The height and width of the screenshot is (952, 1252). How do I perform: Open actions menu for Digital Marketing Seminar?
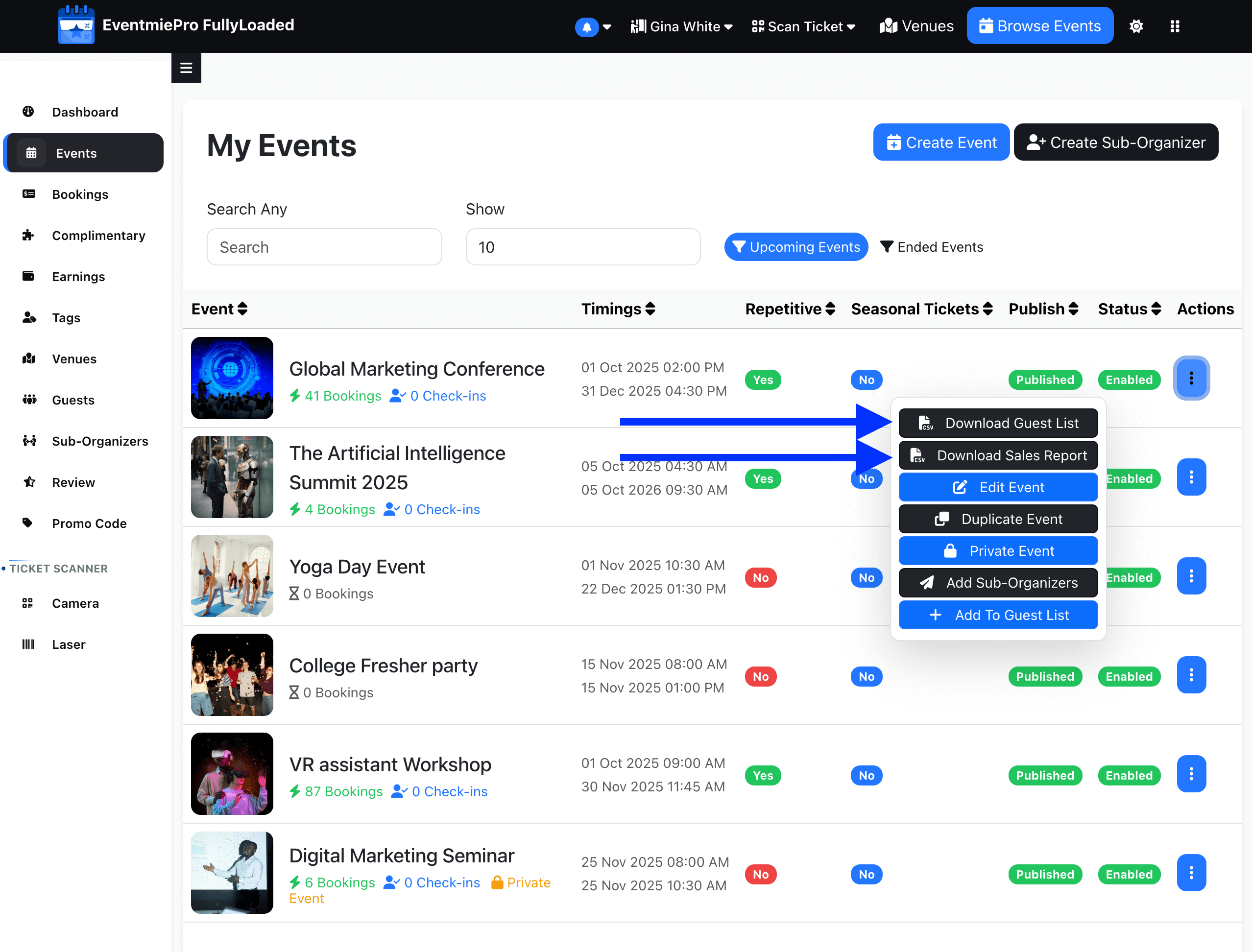[x=1191, y=873]
